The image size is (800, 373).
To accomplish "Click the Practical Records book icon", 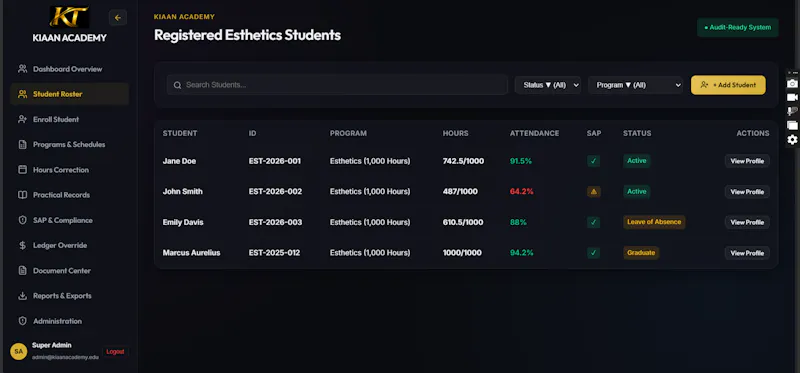I will pyautogui.click(x=22, y=195).
